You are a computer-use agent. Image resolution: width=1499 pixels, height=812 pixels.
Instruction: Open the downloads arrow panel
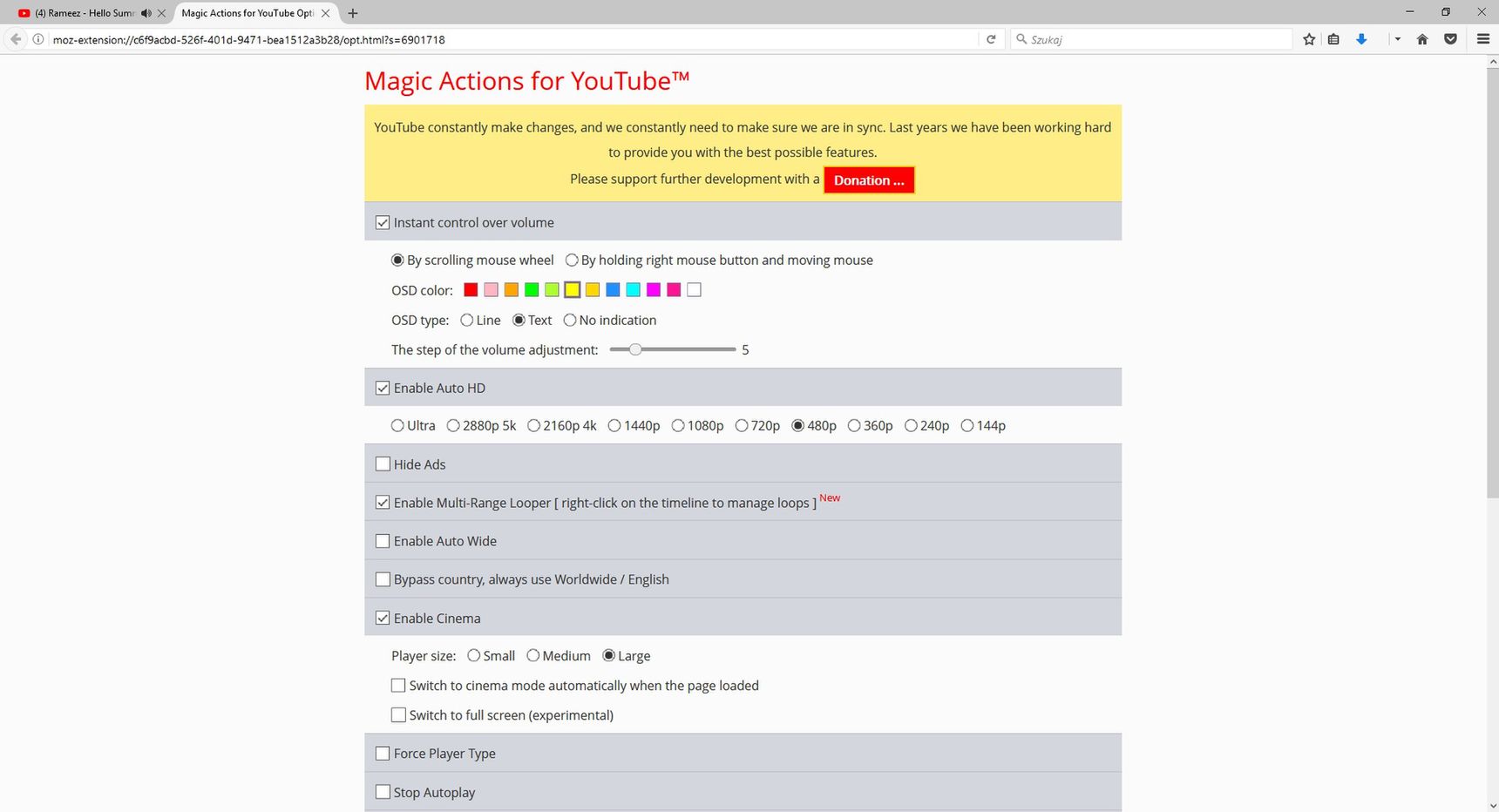click(x=1361, y=39)
